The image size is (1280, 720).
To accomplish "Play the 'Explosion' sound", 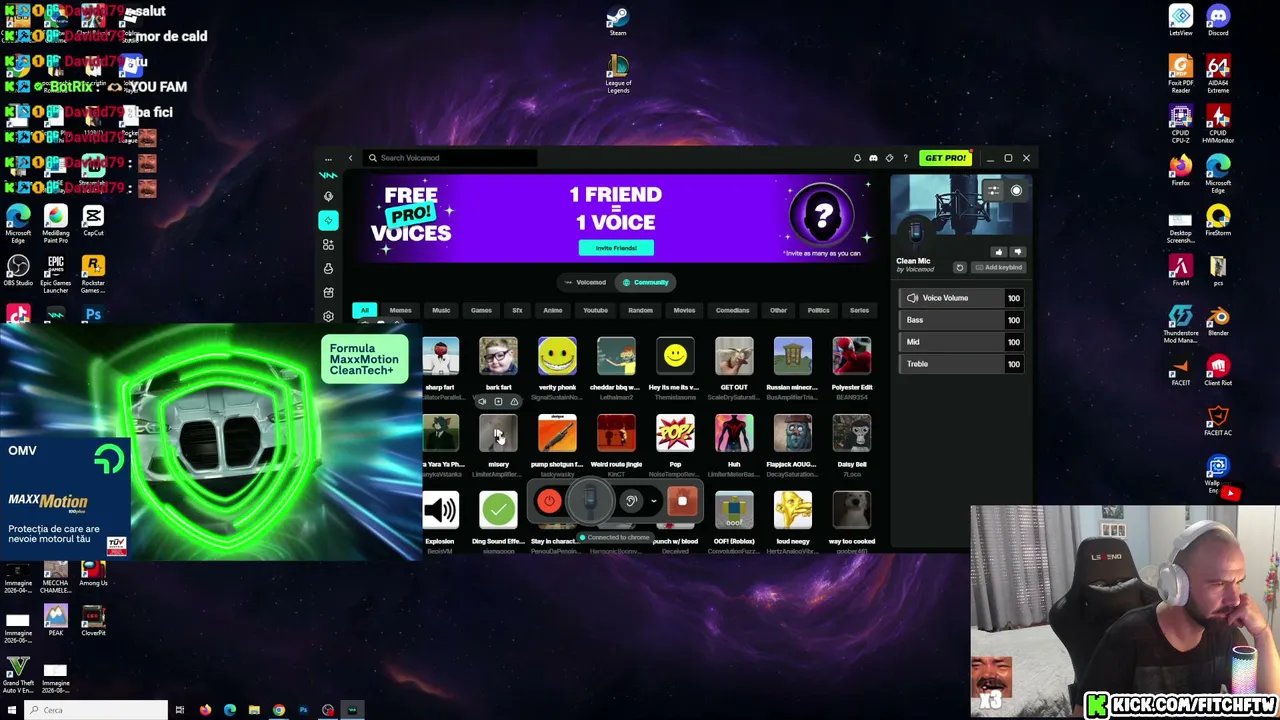I will tap(440, 511).
